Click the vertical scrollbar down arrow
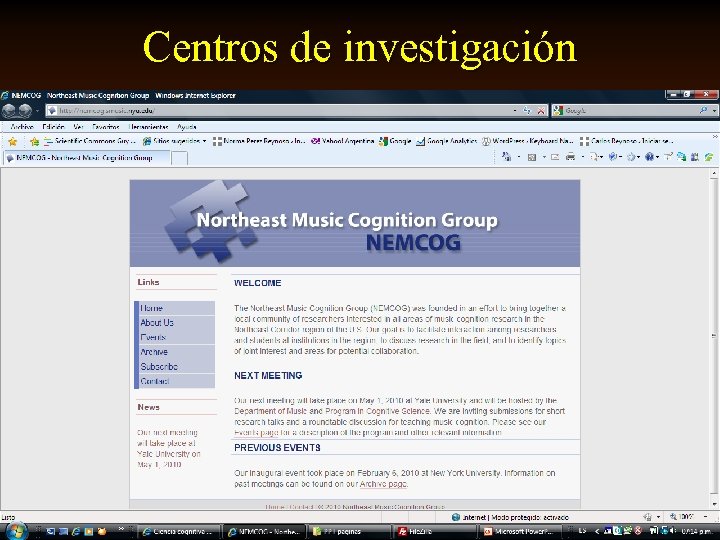 point(714,505)
